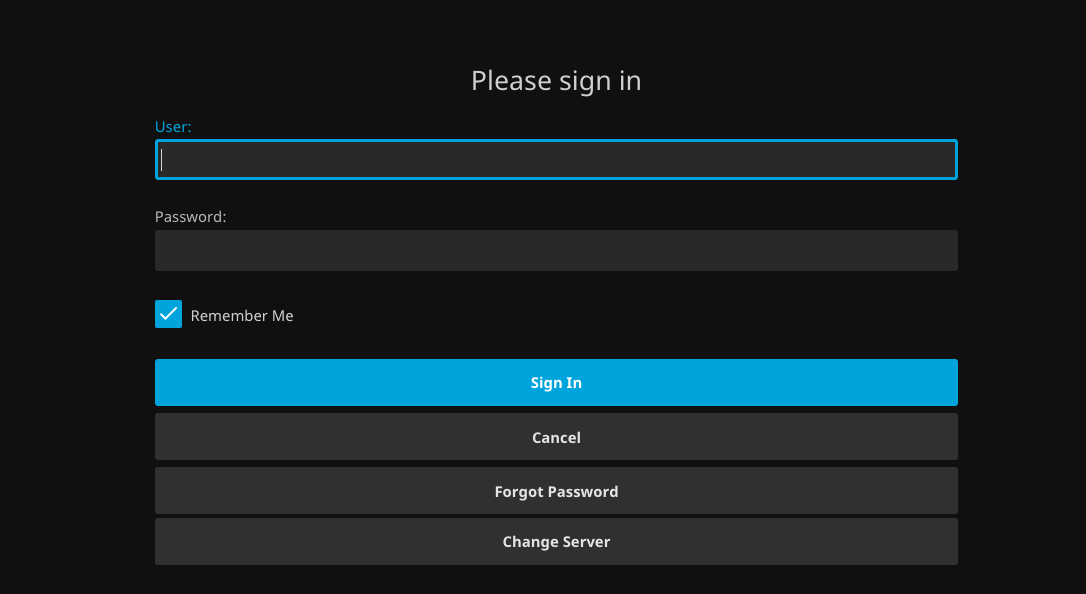The height and width of the screenshot is (594, 1086).
Task: Uncheck the Remember Me checkbox
Action: coord(168,314)
